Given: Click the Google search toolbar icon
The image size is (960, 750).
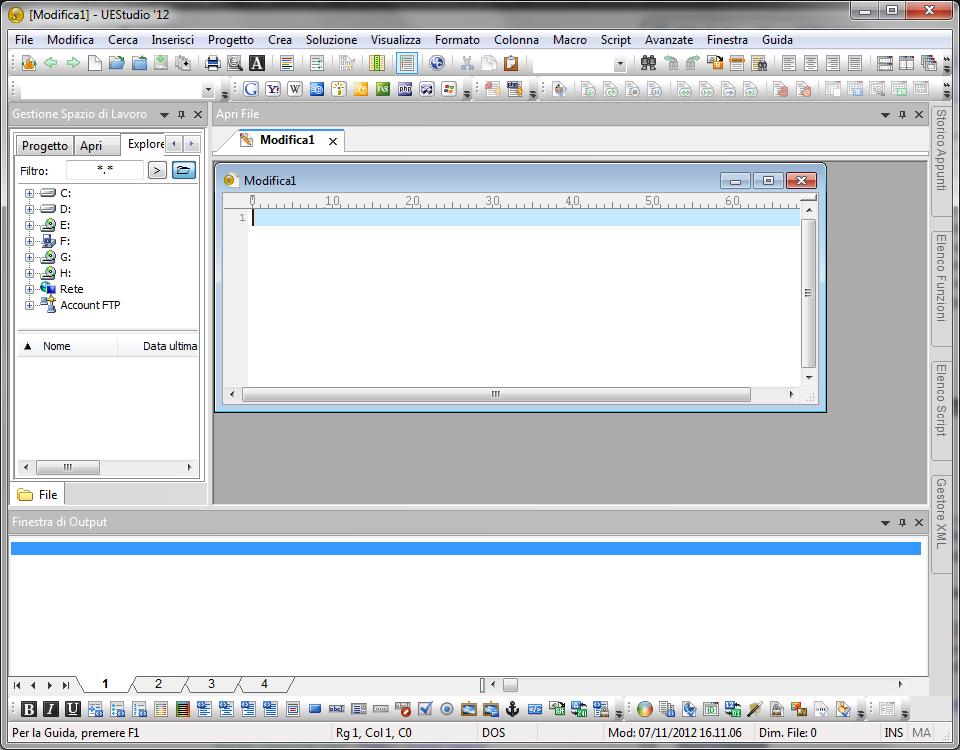Looking at the screenshot, I should tap(251, 89).
